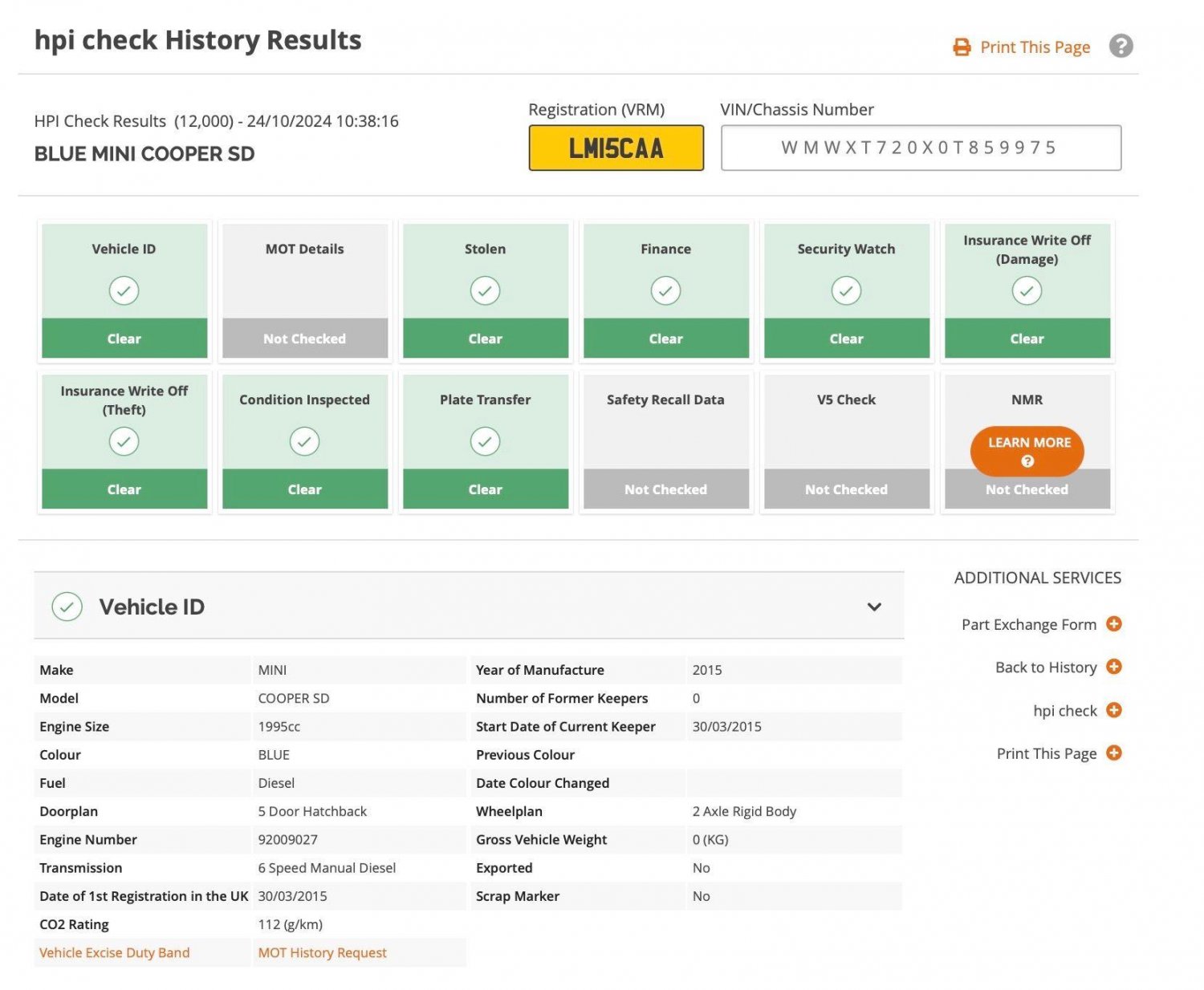The width and height of the screenshot is (1204, 990).
Task: Click the printer icon beside Print This Page
Action: (x=961, y=47)
